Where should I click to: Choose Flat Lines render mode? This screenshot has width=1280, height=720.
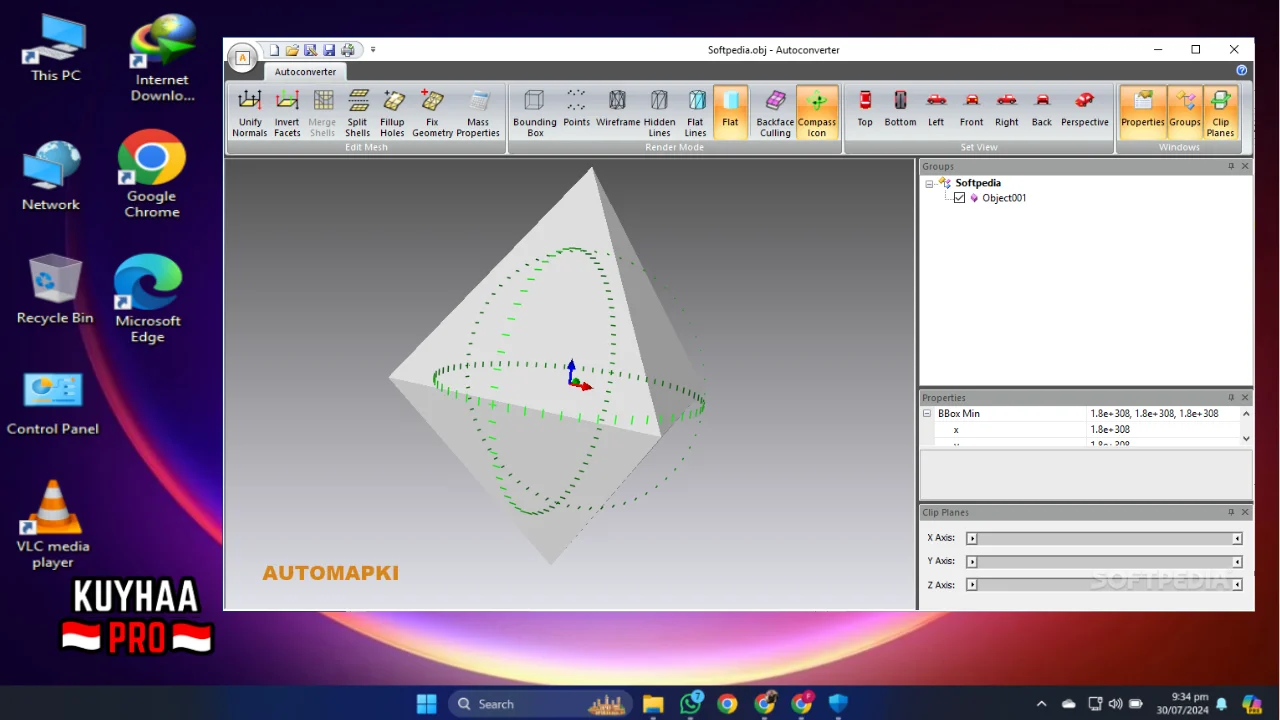pyautogui.click(x=696, y=112)
